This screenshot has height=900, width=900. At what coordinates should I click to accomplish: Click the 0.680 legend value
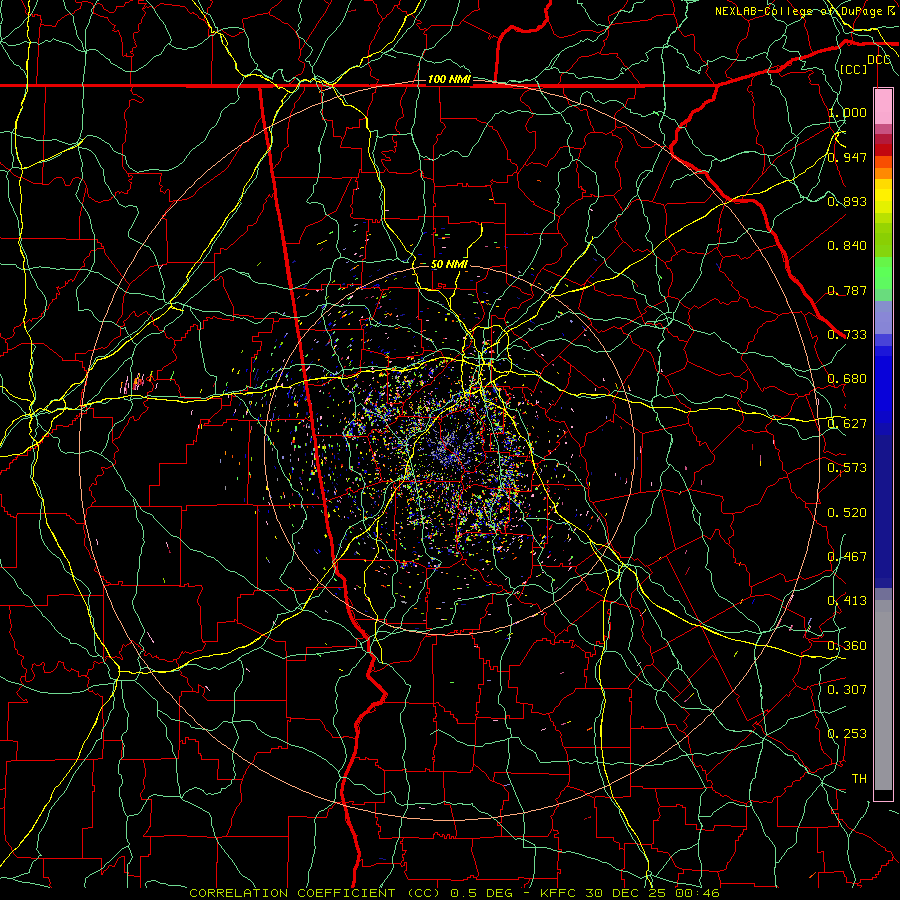(847, 379)
